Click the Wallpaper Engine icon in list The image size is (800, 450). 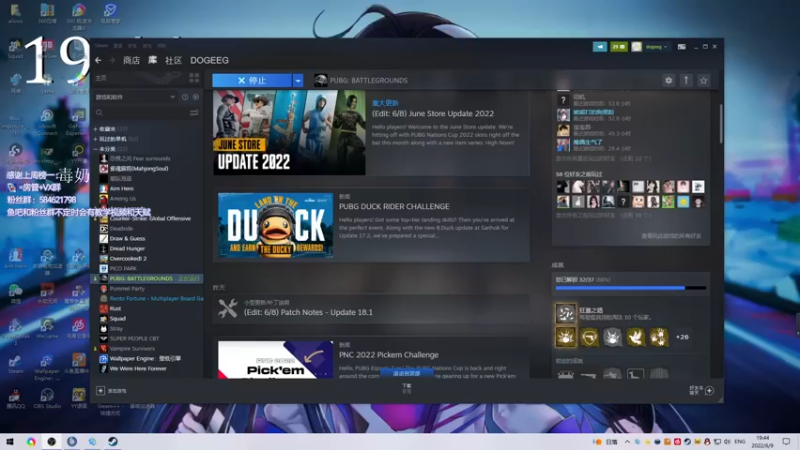click(104, 359)
